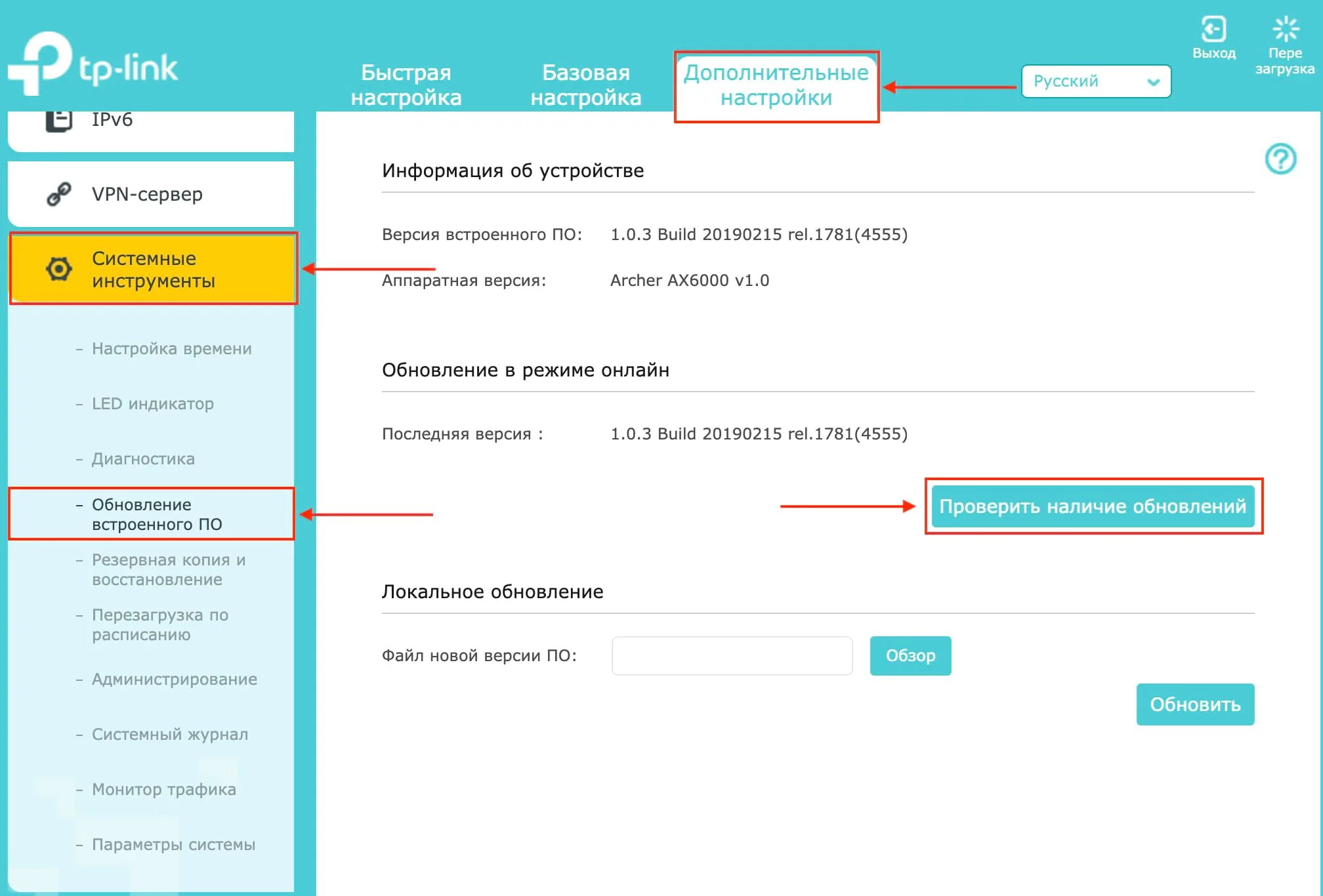Click firmware version text 1.0.3 Build under Информация
The width and height of the screenshot is (1323, 896).
[x=759, y=235]
